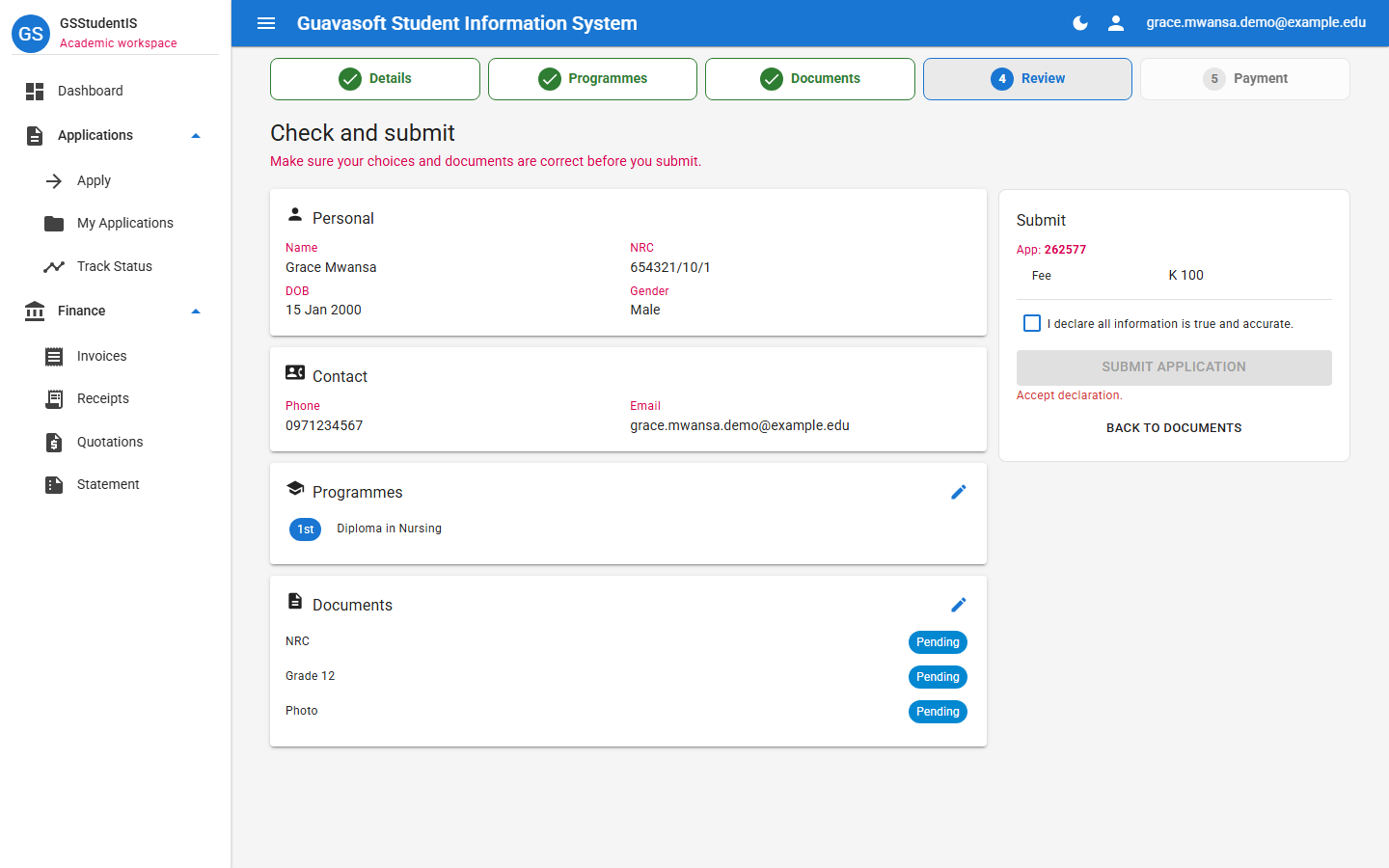Click Back to Documents button
Image resolution: width=1389 pixels, height=868 pixels.
1174,428
